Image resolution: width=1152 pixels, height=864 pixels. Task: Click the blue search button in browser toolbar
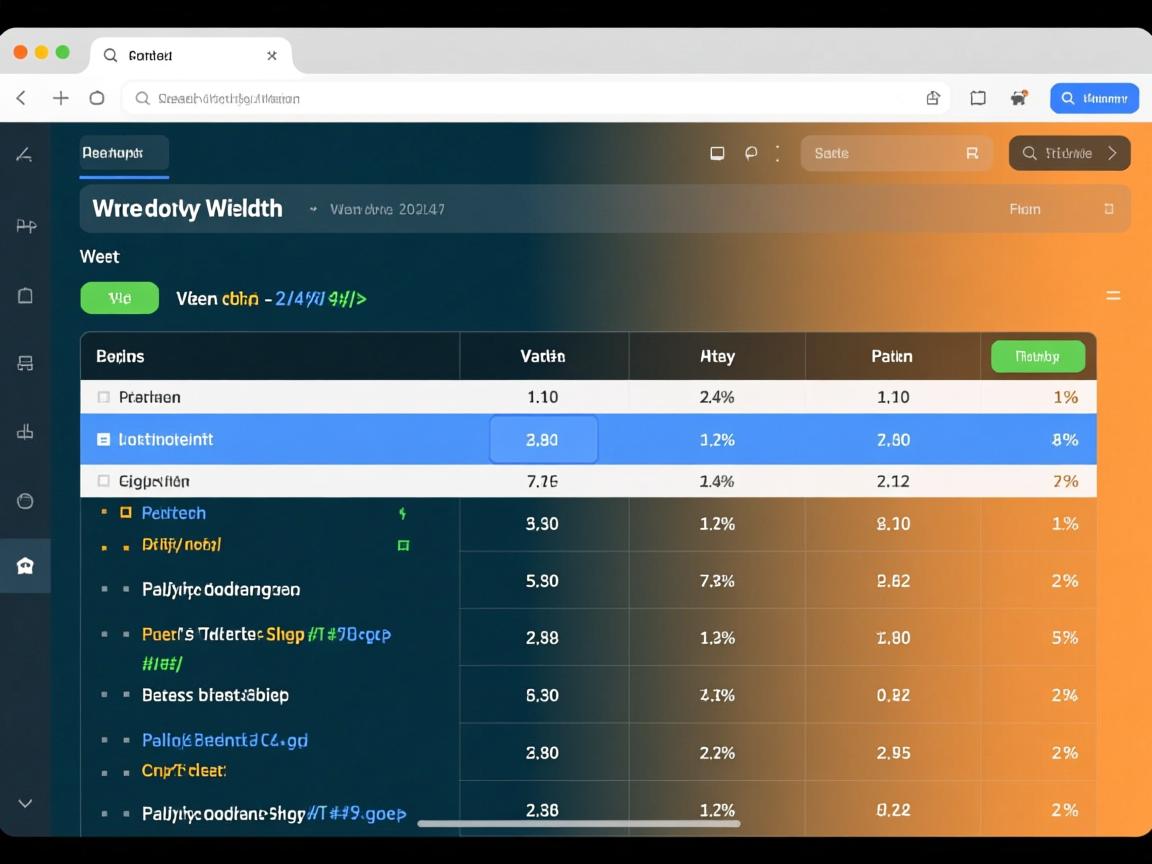point(1094,98)
